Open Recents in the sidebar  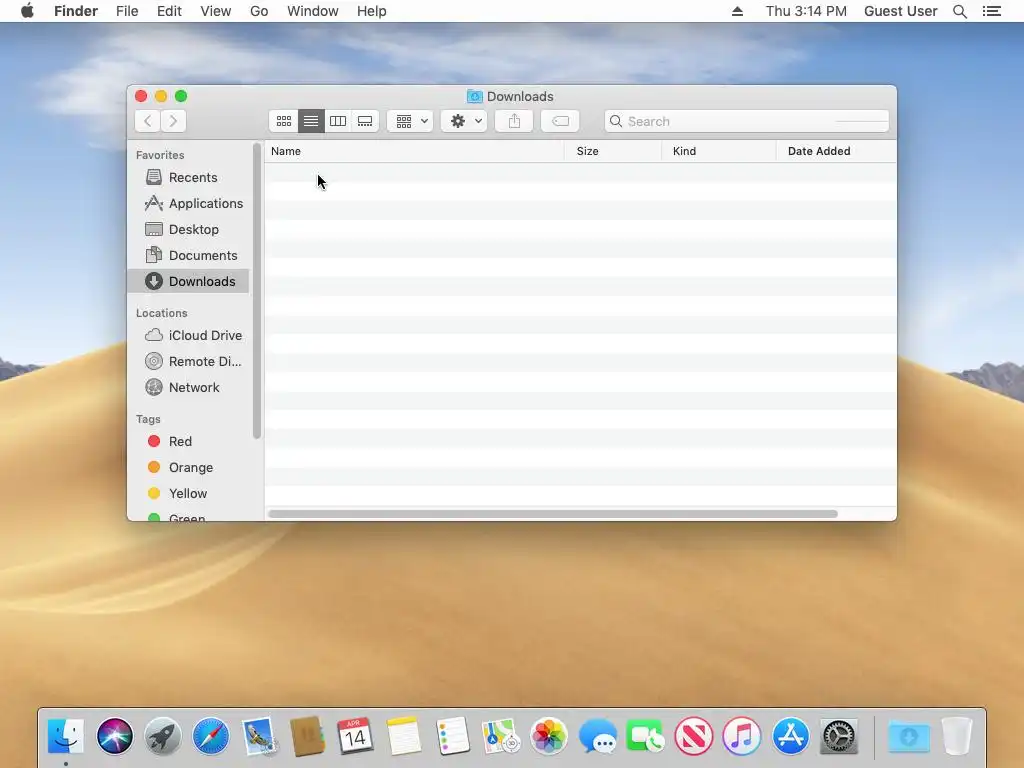click(188, 177)
